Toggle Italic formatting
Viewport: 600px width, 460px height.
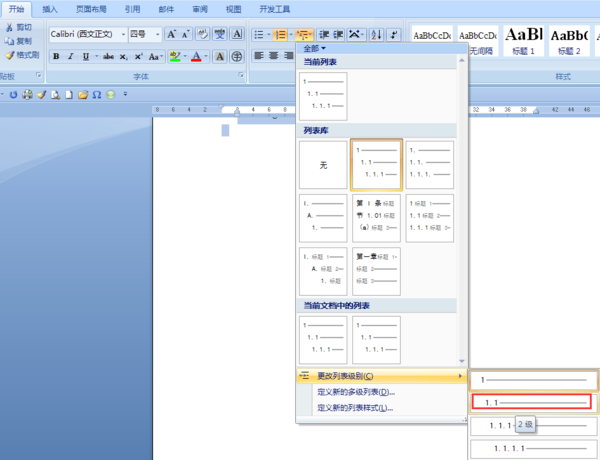coord(71,57)
